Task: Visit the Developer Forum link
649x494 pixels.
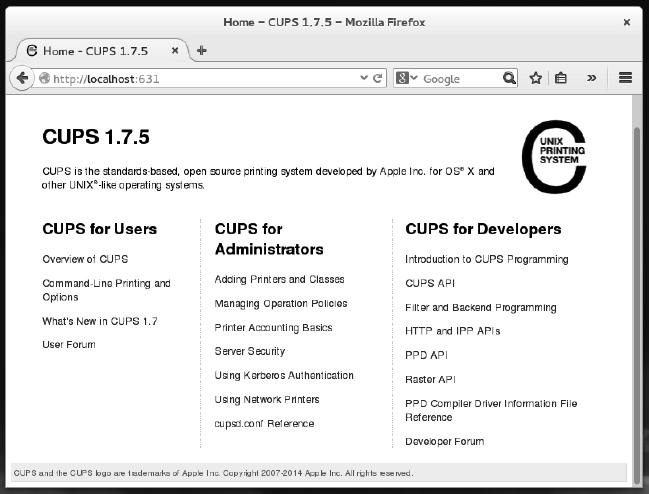Action: pos(445,441)
